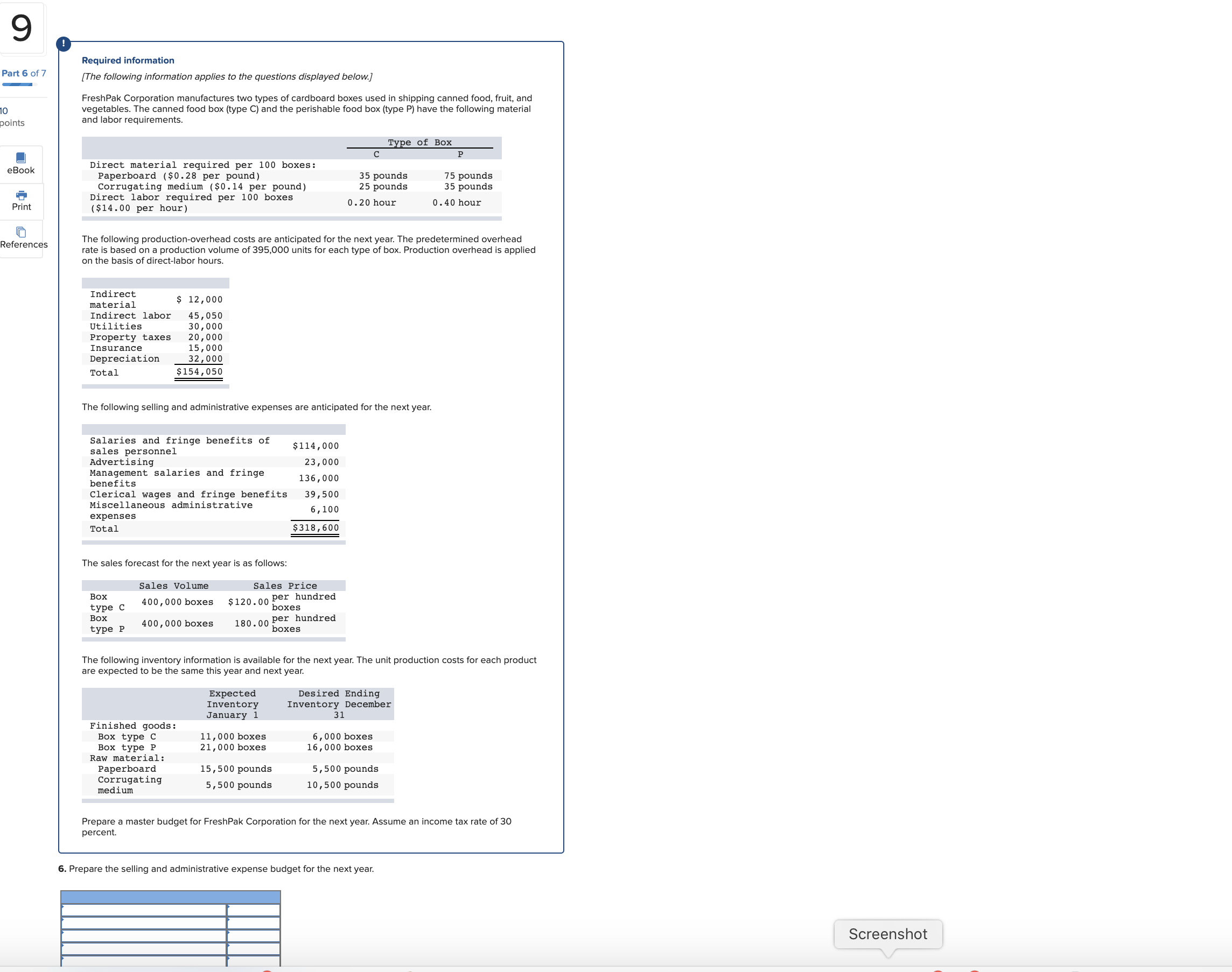Select the Part 6 of 7 label
Viewport: 1232px width, 972px height.
point(24,73)
